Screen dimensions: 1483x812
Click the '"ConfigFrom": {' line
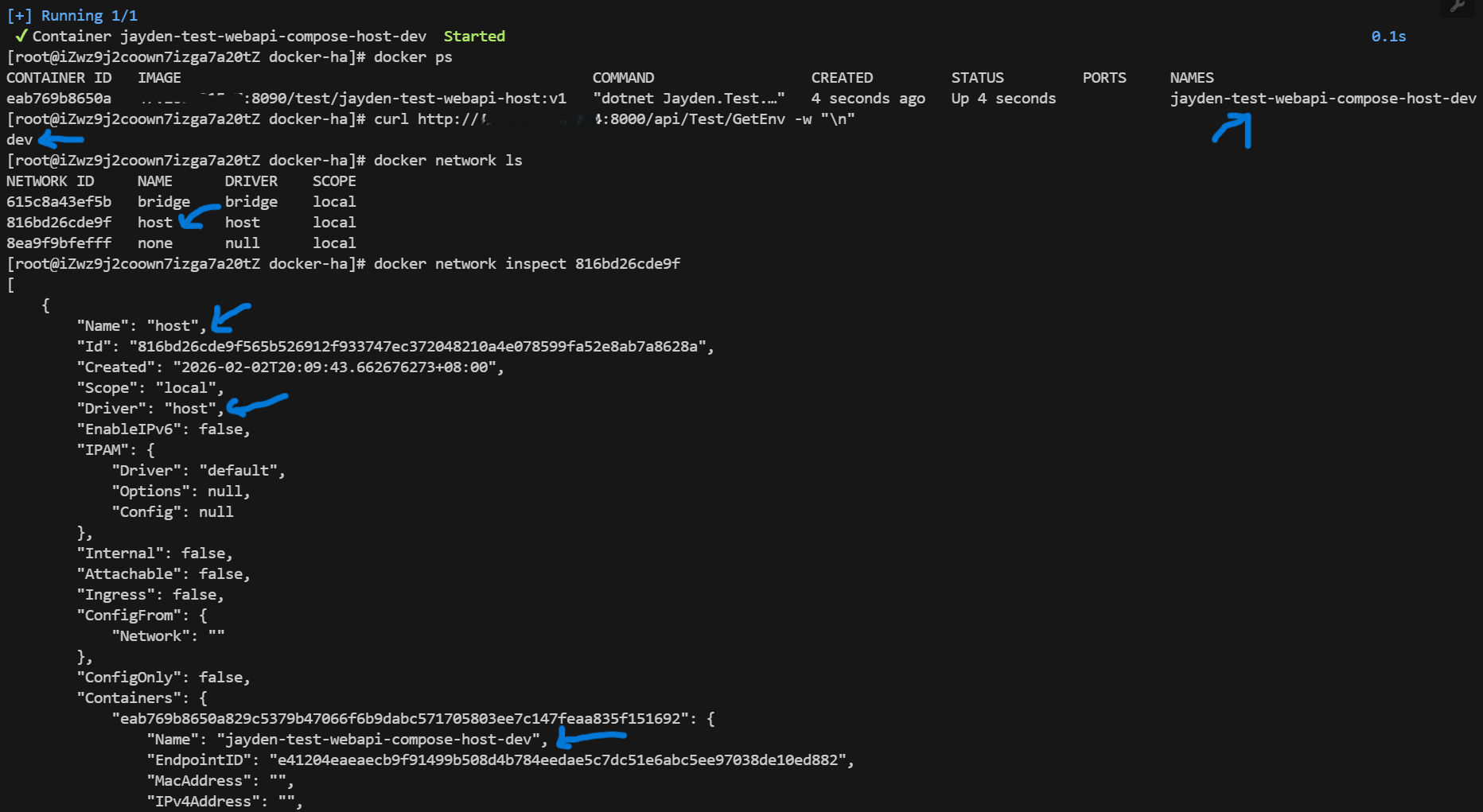coord(142,616)
